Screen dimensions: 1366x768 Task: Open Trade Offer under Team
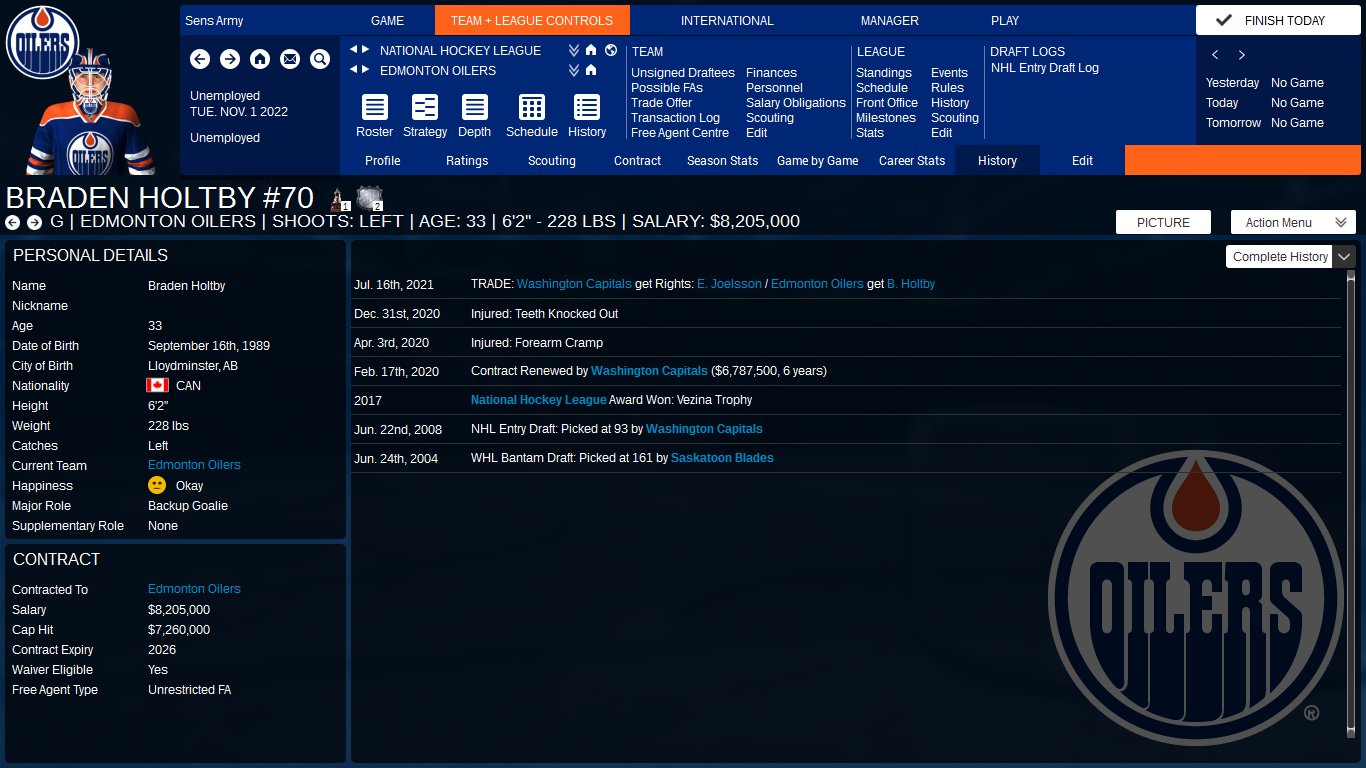point(661,102)
